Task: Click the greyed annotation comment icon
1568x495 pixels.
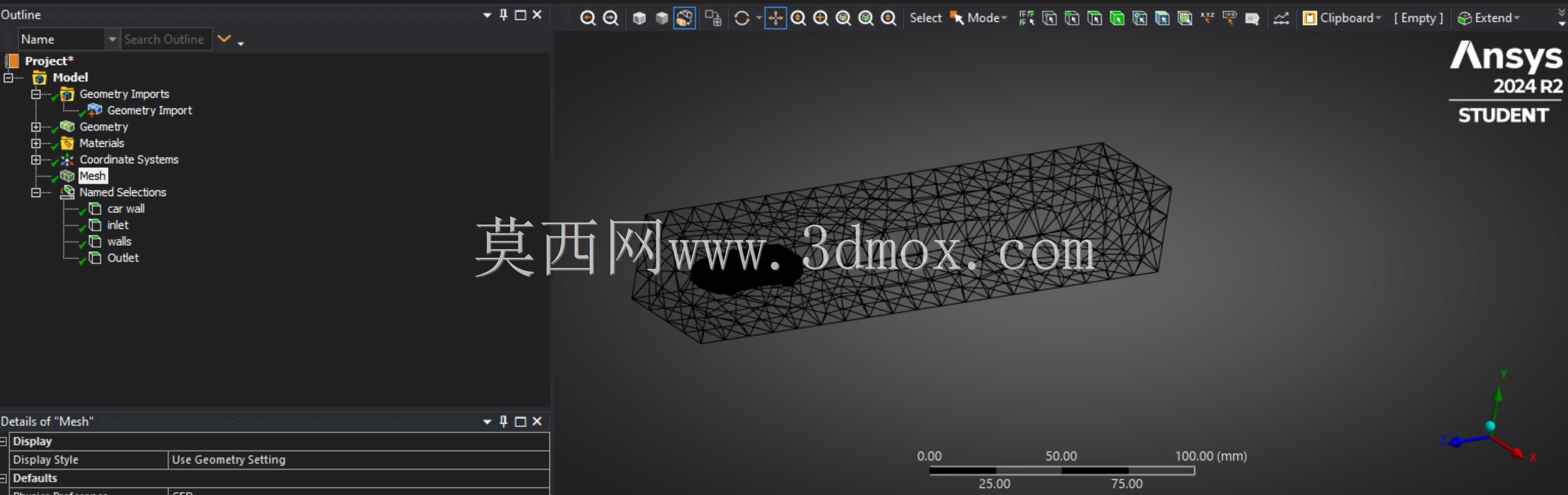Action: tap(1252, 18)
